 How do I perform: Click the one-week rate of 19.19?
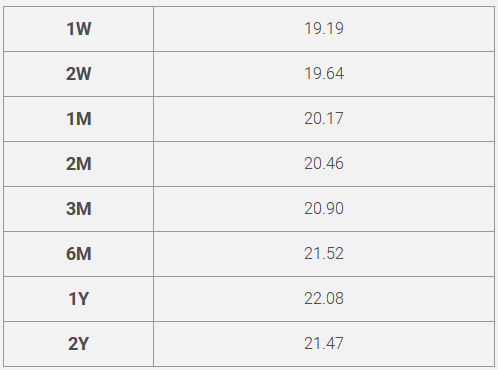tap(324, 28)
